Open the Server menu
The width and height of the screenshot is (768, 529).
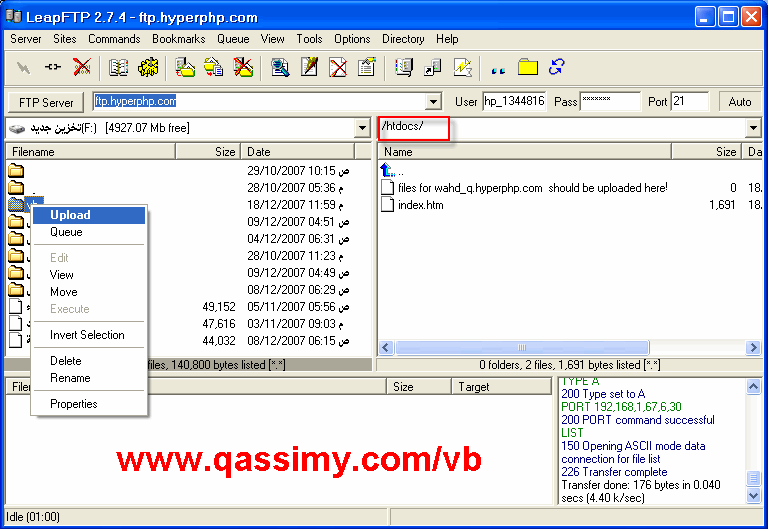point(25,39)
